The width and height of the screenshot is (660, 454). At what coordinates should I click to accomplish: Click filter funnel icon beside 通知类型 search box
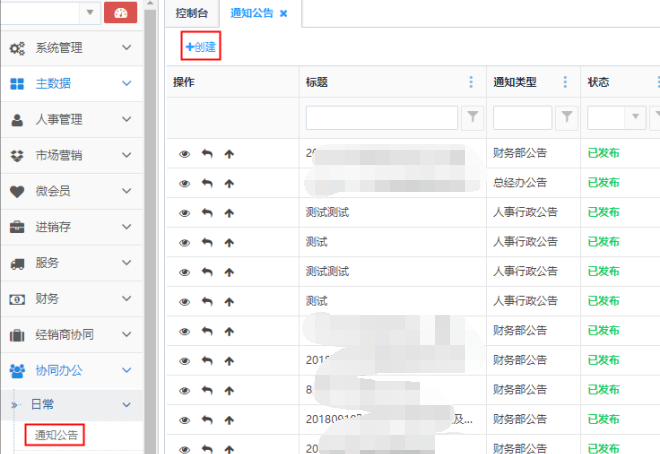567,118
